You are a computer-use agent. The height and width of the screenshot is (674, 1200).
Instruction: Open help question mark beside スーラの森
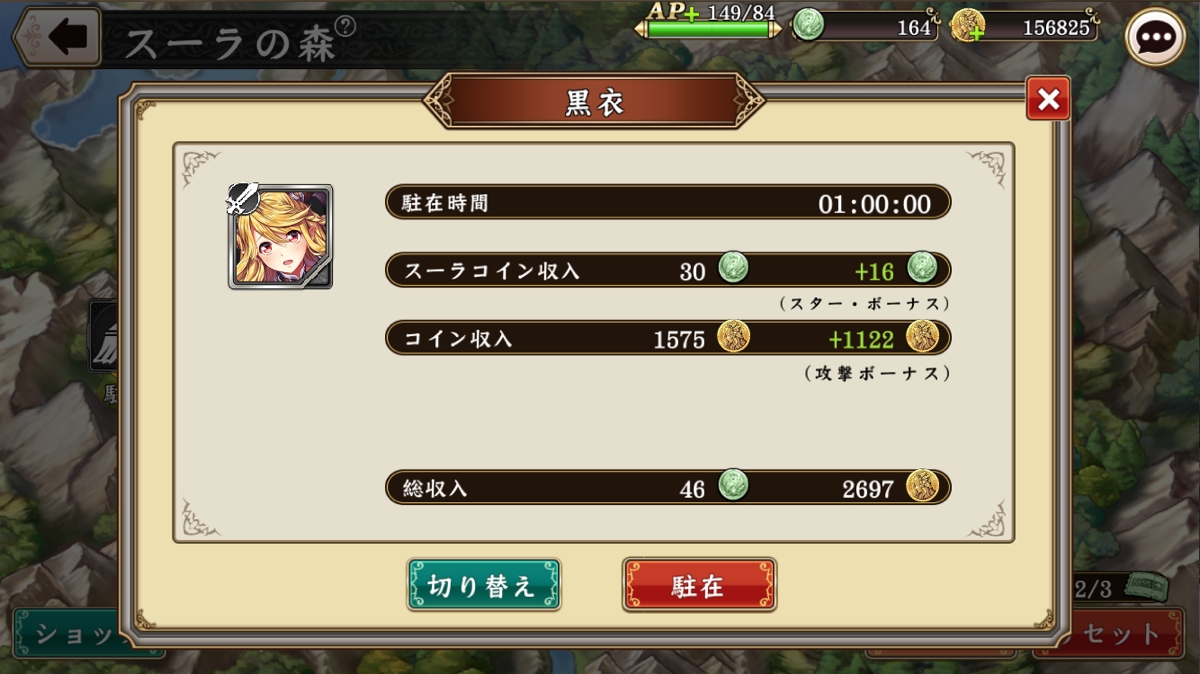345,25
